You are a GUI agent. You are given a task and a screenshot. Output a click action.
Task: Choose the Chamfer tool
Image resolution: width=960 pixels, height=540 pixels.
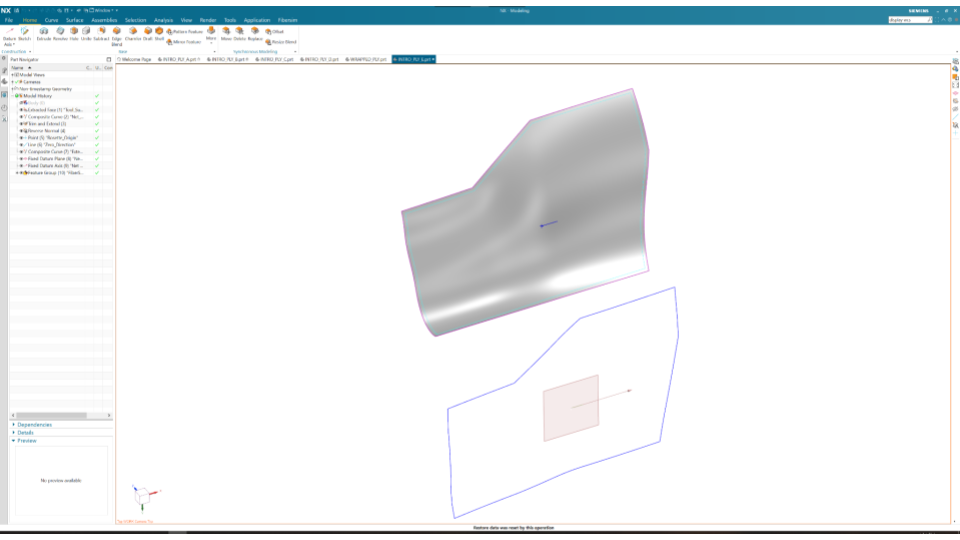(132, 33)
